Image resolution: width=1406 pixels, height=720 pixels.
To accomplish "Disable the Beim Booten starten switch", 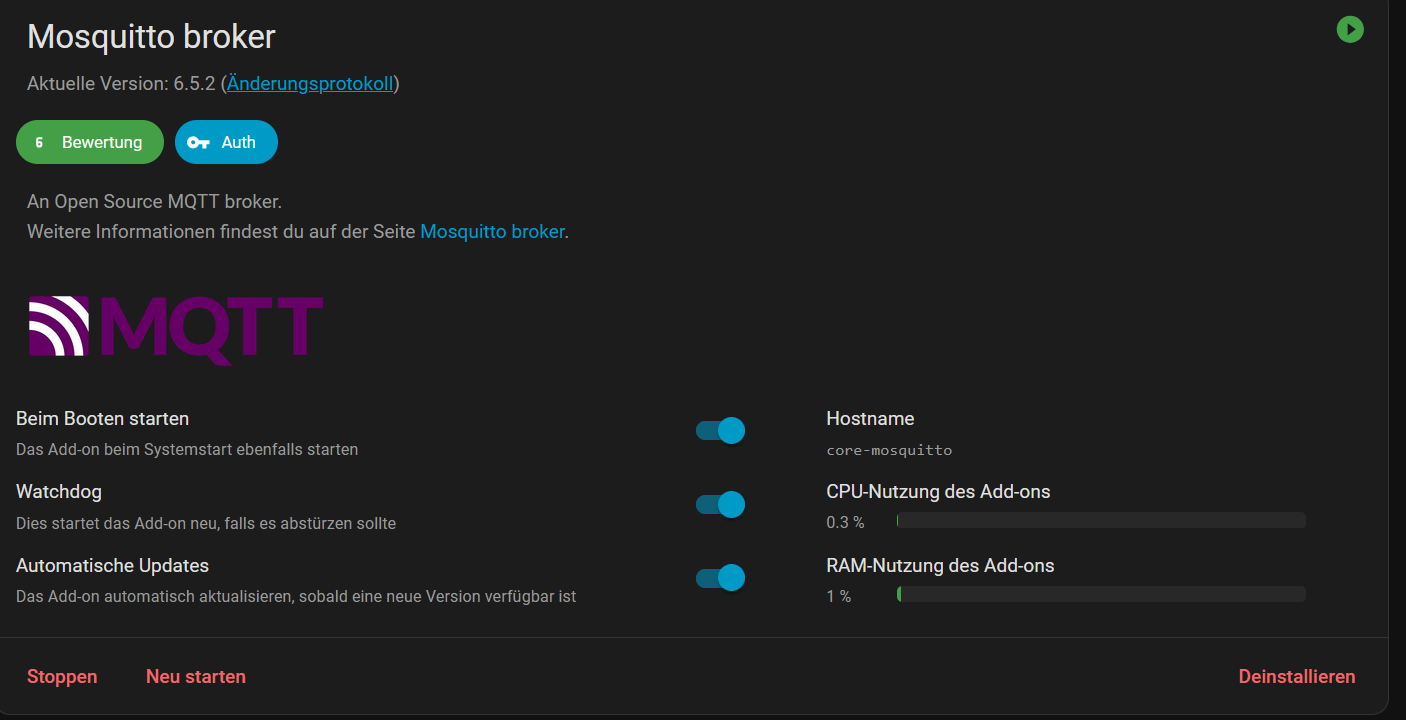I will [x=720, y=431].
